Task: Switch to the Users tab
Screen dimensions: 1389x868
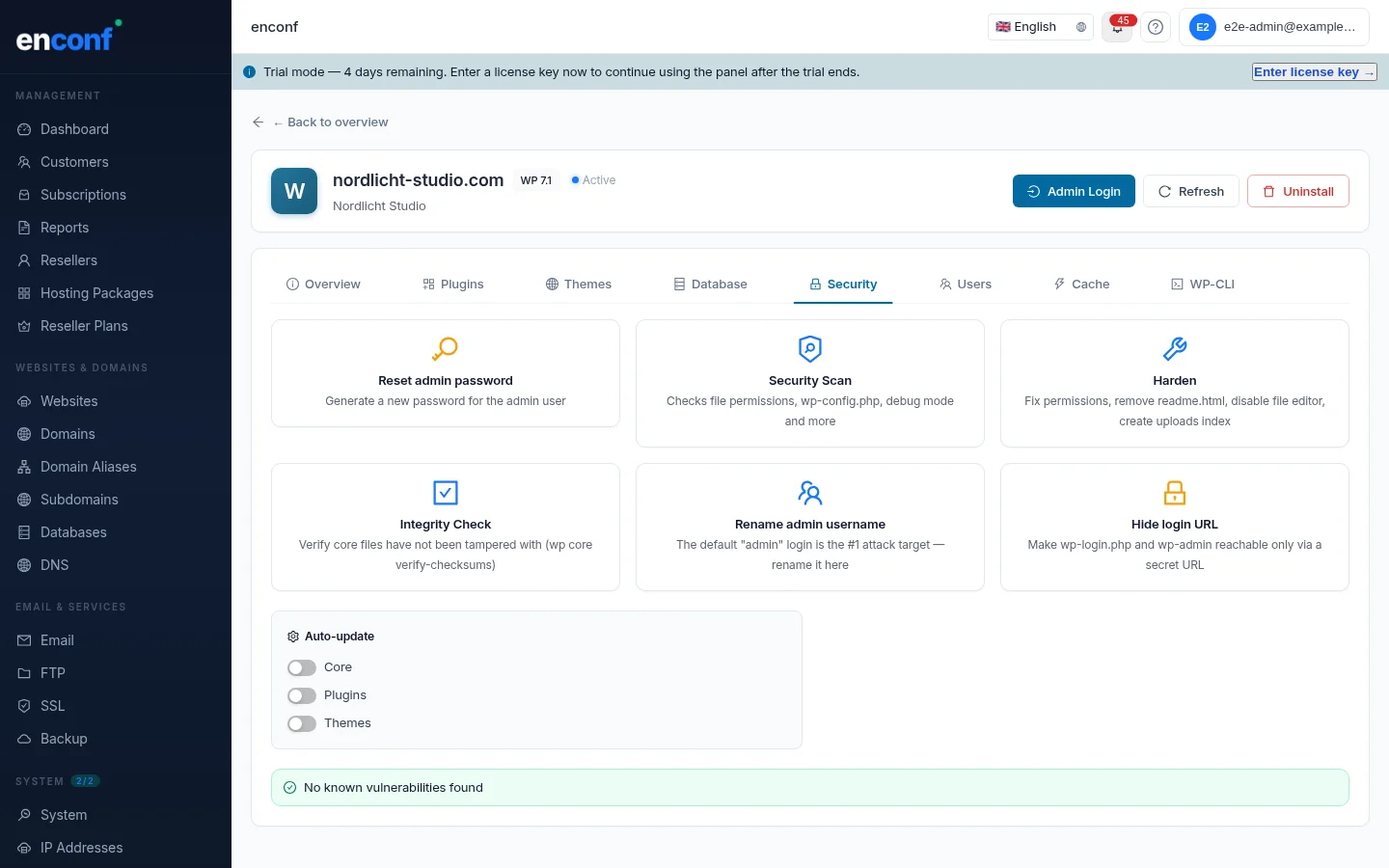Action: (x=966, y=285)
